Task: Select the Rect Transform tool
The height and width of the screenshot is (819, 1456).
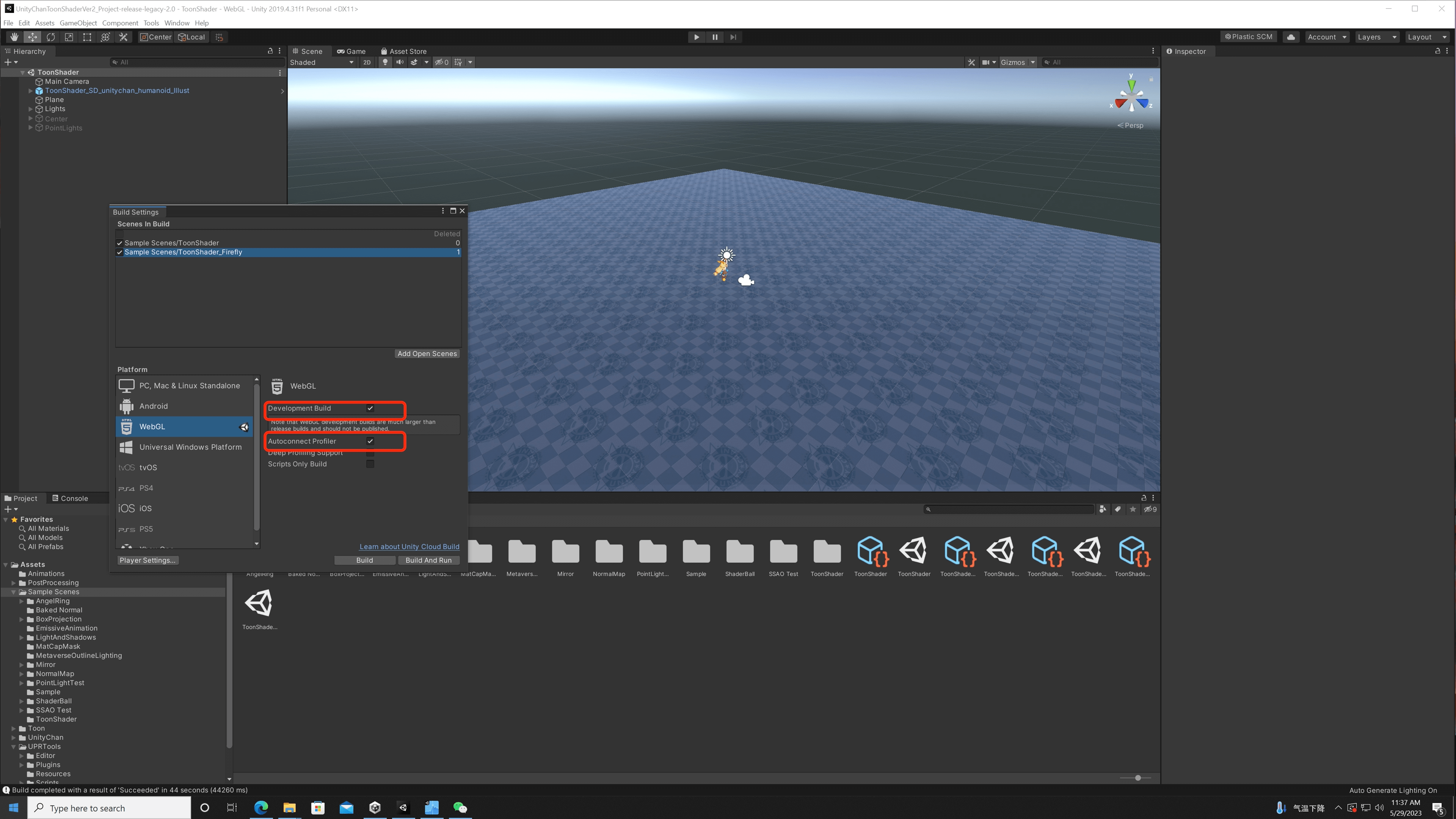Action: [87, 37]
